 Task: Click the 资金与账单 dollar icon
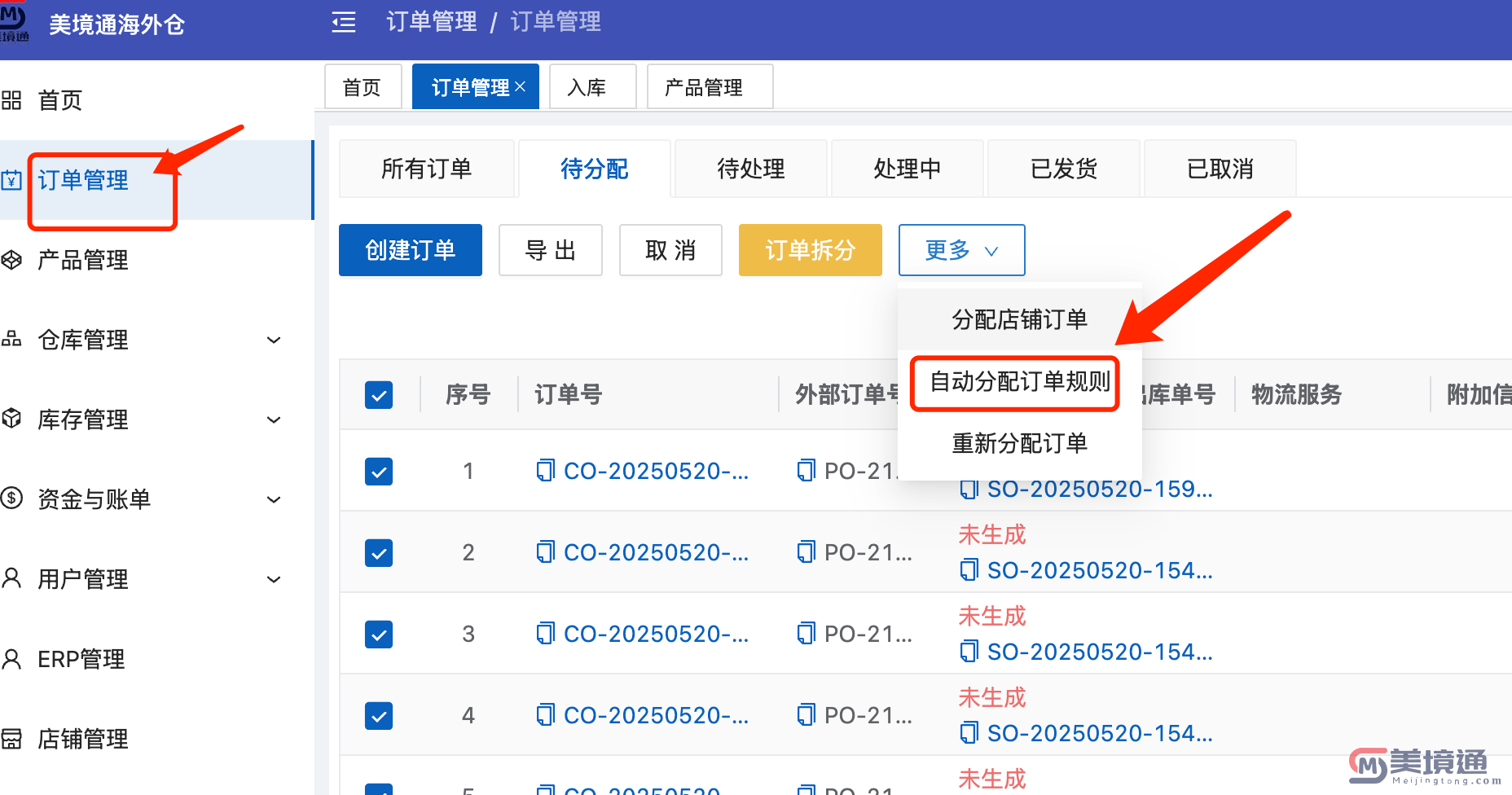(x=11, y=498)
